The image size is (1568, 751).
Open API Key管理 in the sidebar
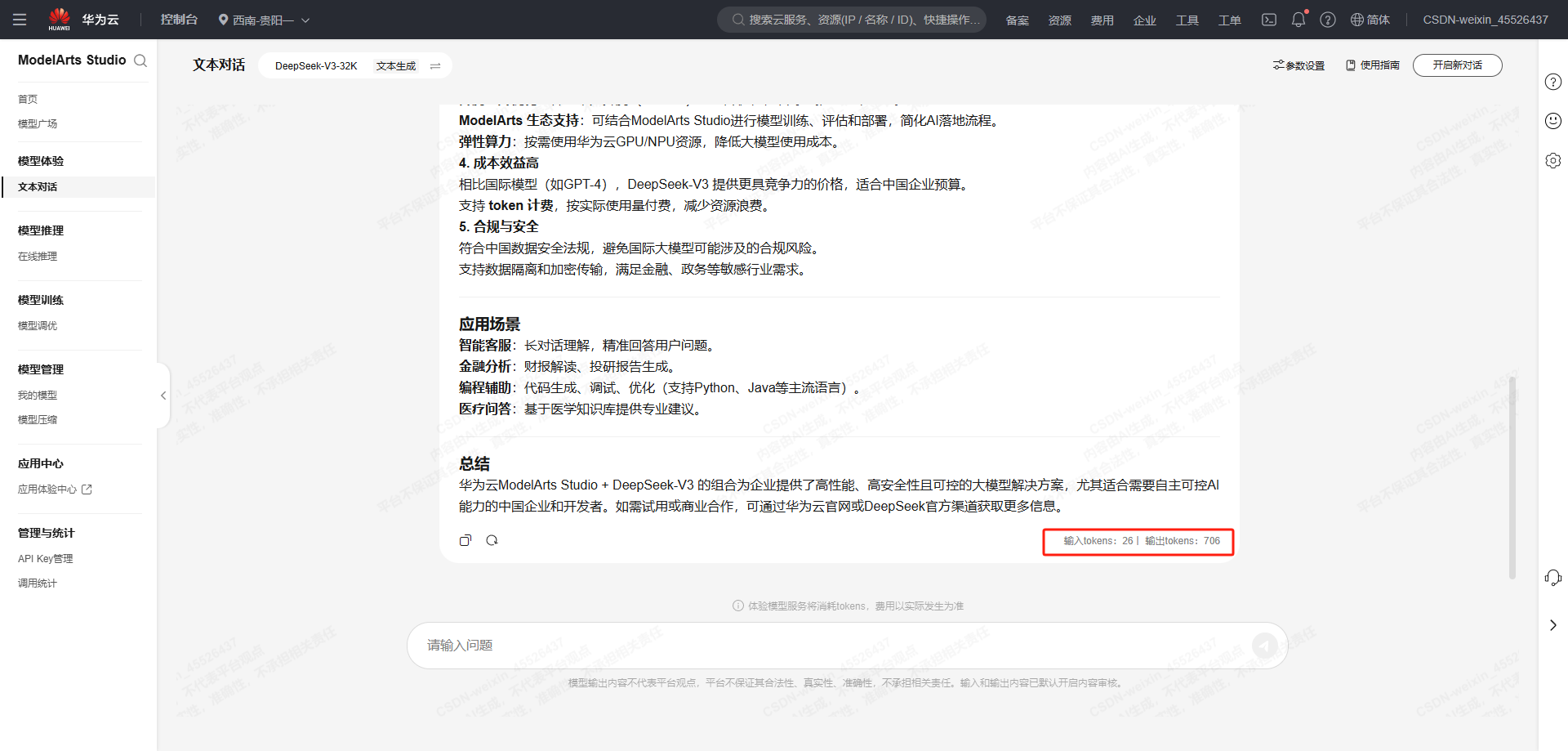click(46, 559)
